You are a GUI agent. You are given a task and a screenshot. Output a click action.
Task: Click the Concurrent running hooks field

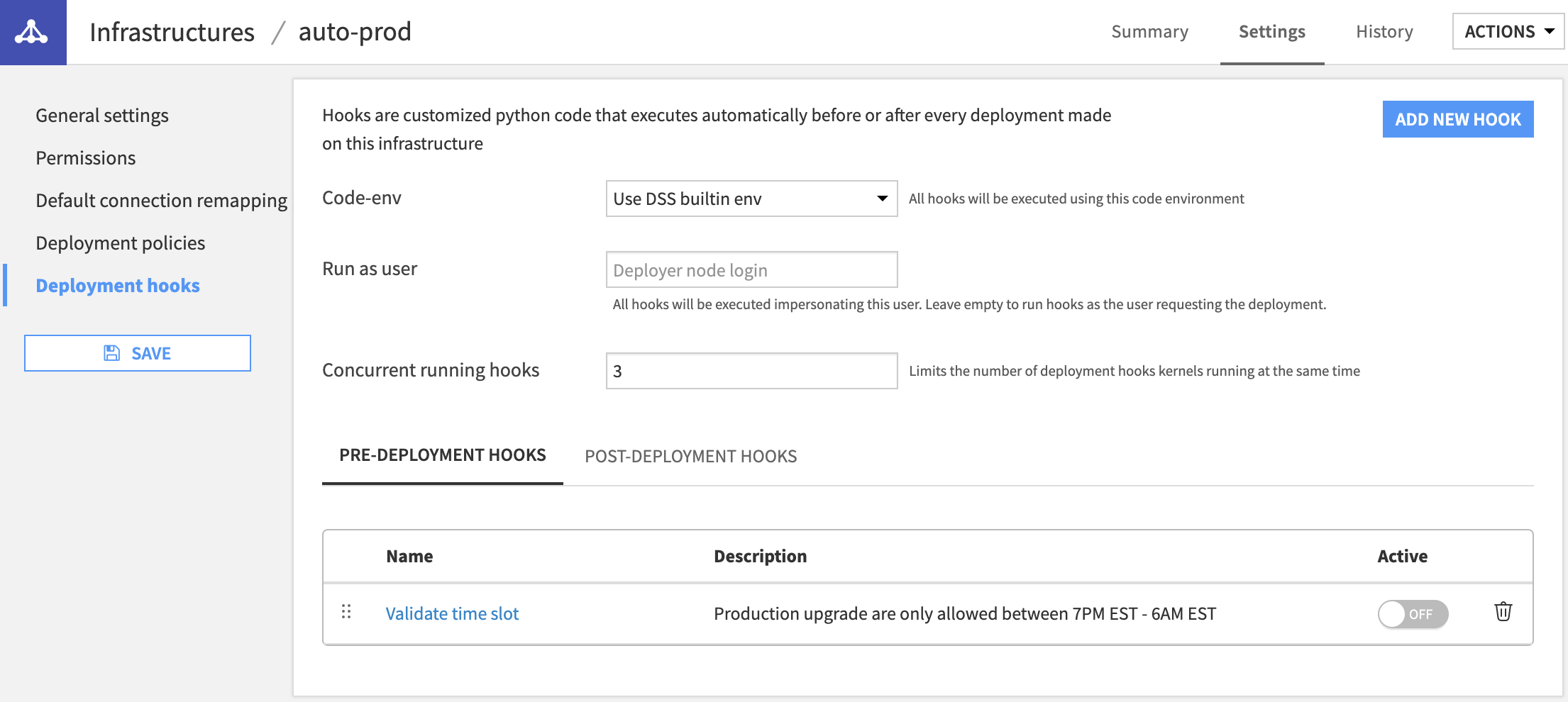(x=751, y=371)
